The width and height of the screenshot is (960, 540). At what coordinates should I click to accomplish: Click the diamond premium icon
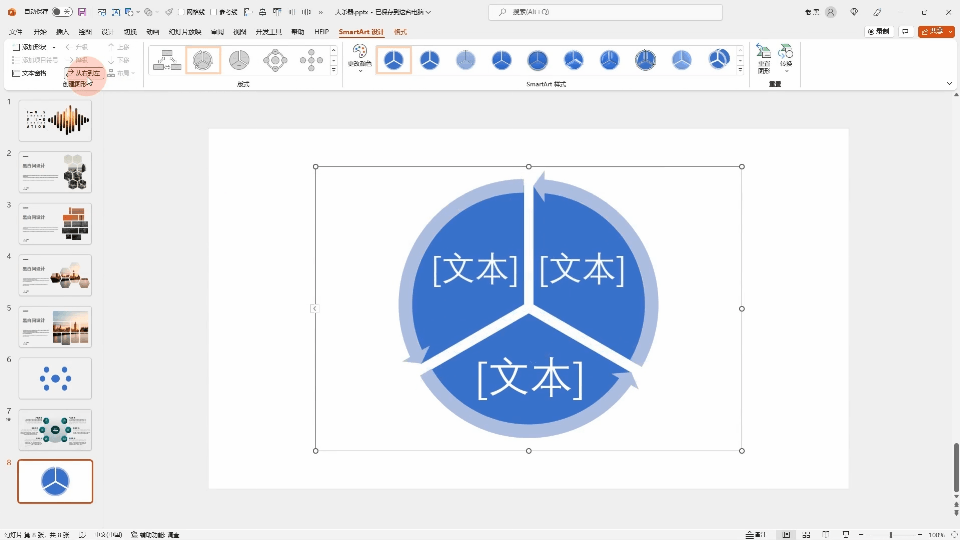(x=854, y=12)
